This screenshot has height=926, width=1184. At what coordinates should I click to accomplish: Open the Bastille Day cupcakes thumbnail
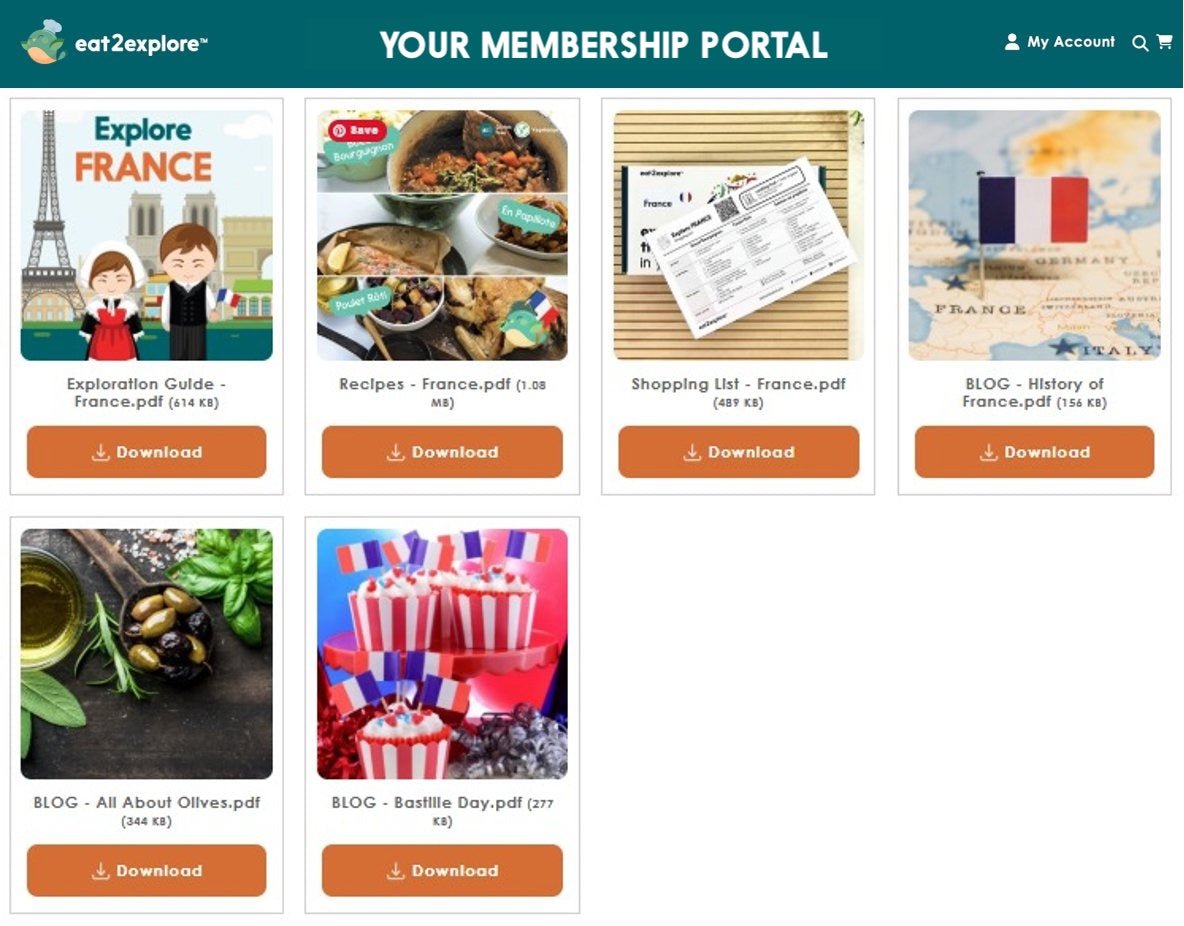[442, 653]
